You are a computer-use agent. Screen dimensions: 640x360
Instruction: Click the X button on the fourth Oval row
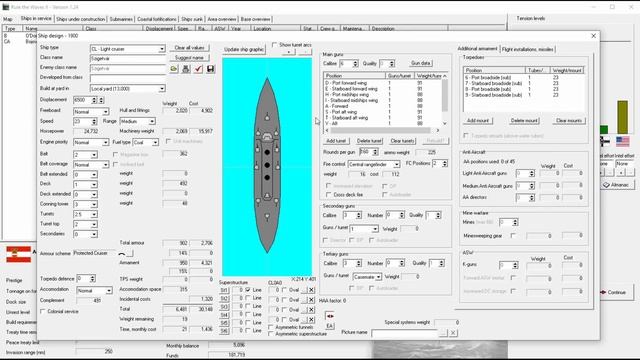pyautogui.click(x=311, y=320)
